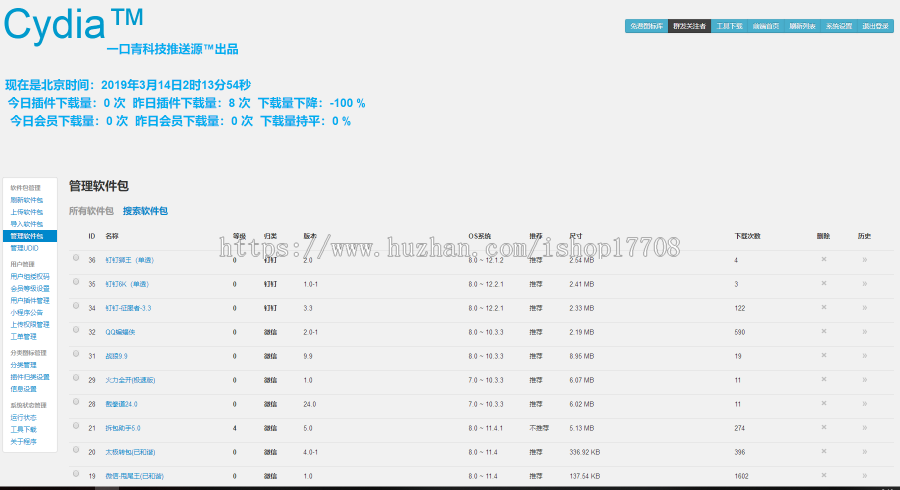This screenshot has height=490, width=900.
Task: Open 会员等级设置 in the sidebar
Action: click(30, 289)
